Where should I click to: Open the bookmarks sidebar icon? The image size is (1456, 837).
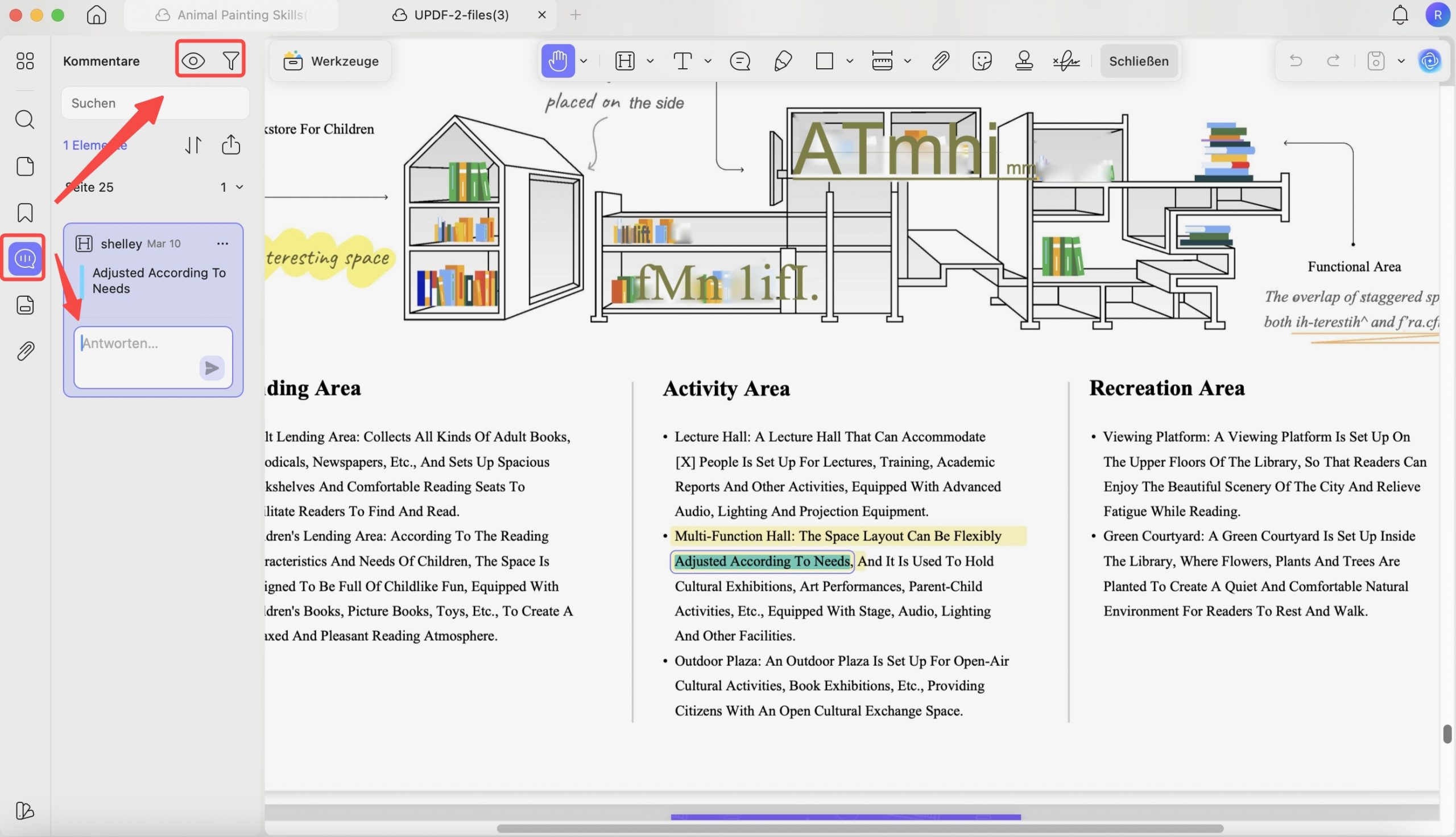[x=24, y=213]
